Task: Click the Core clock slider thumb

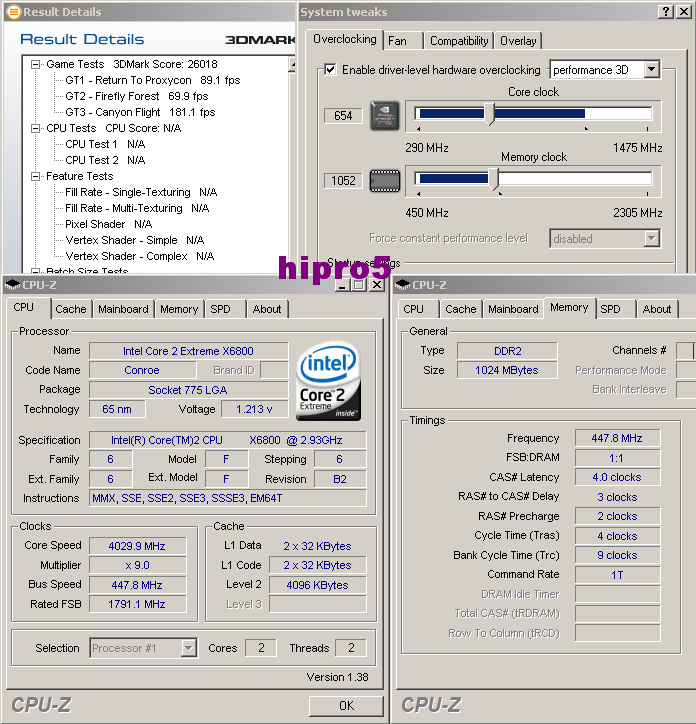Action: pyautogui.click(x=489, y=114)
